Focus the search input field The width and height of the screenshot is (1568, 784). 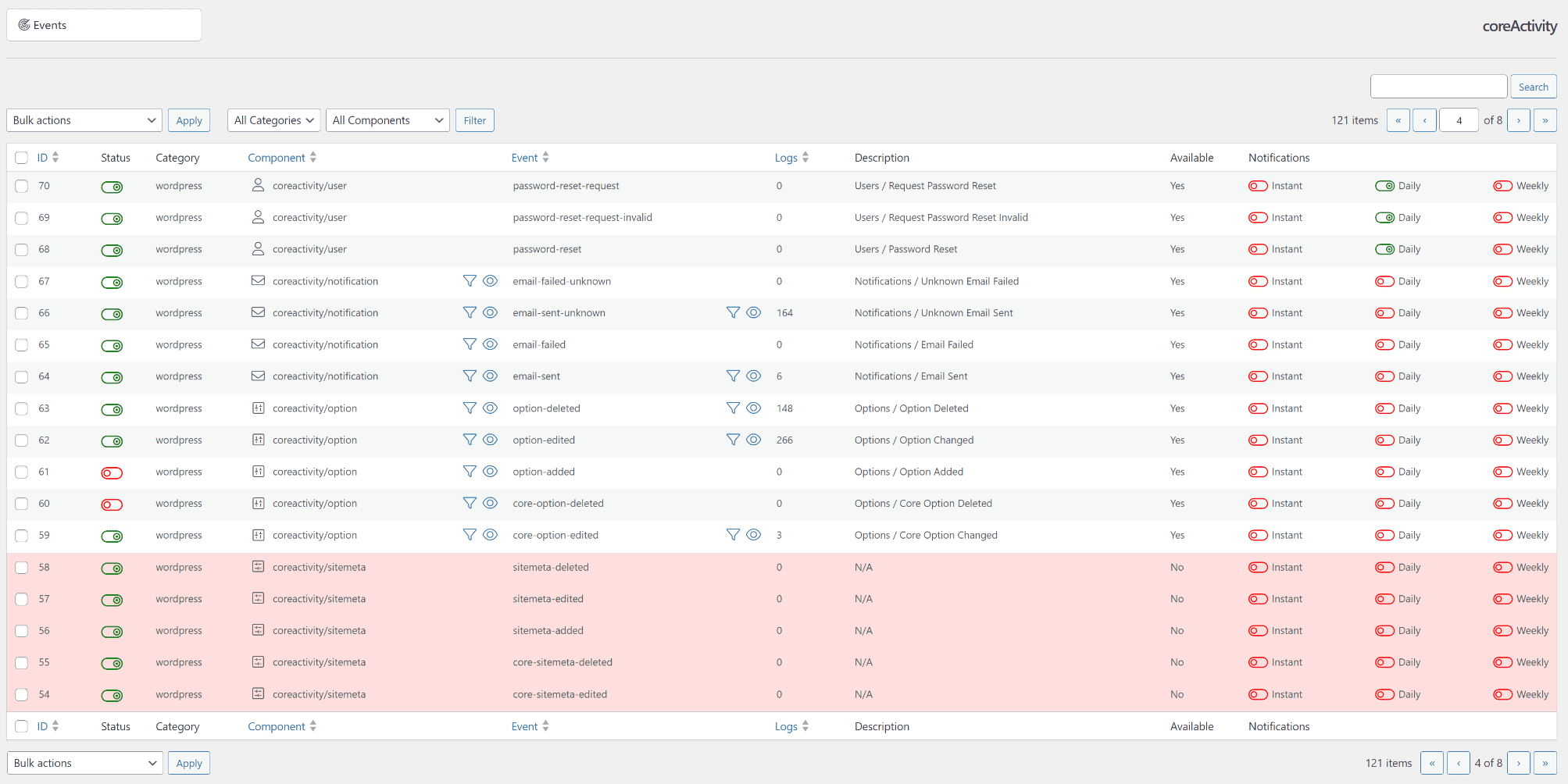click(x=1438, y=87)
